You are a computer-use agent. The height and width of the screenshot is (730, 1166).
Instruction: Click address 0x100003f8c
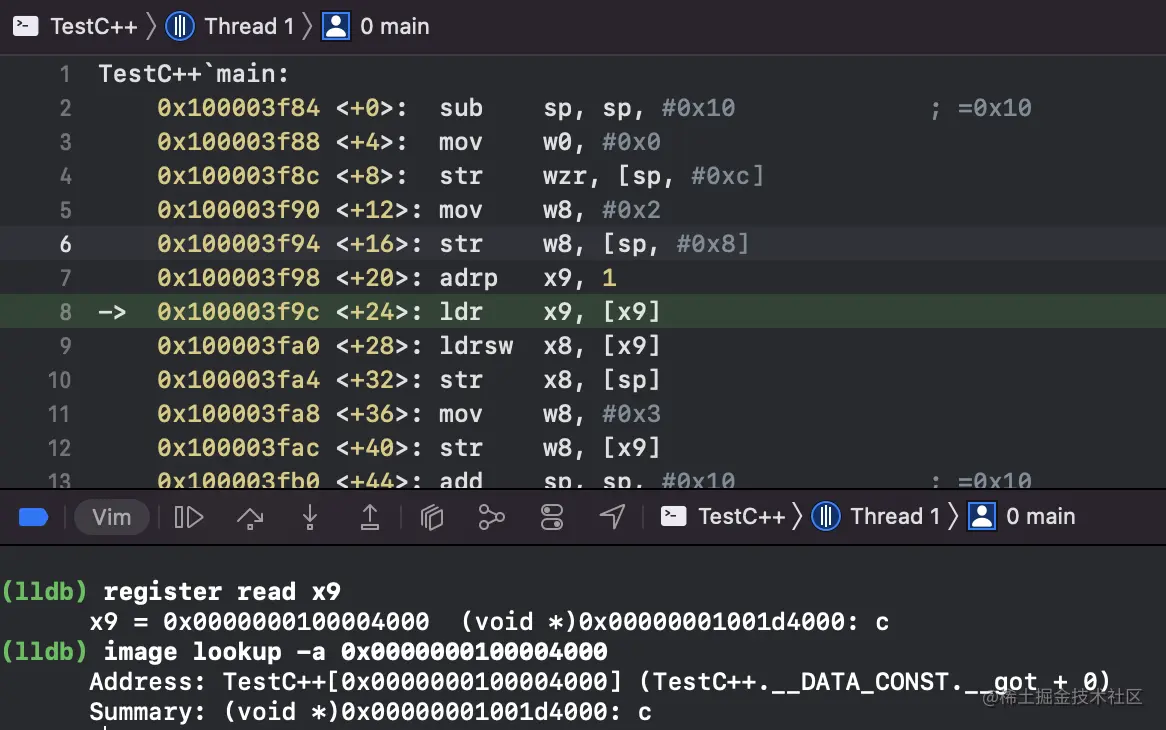coord(239,176)
